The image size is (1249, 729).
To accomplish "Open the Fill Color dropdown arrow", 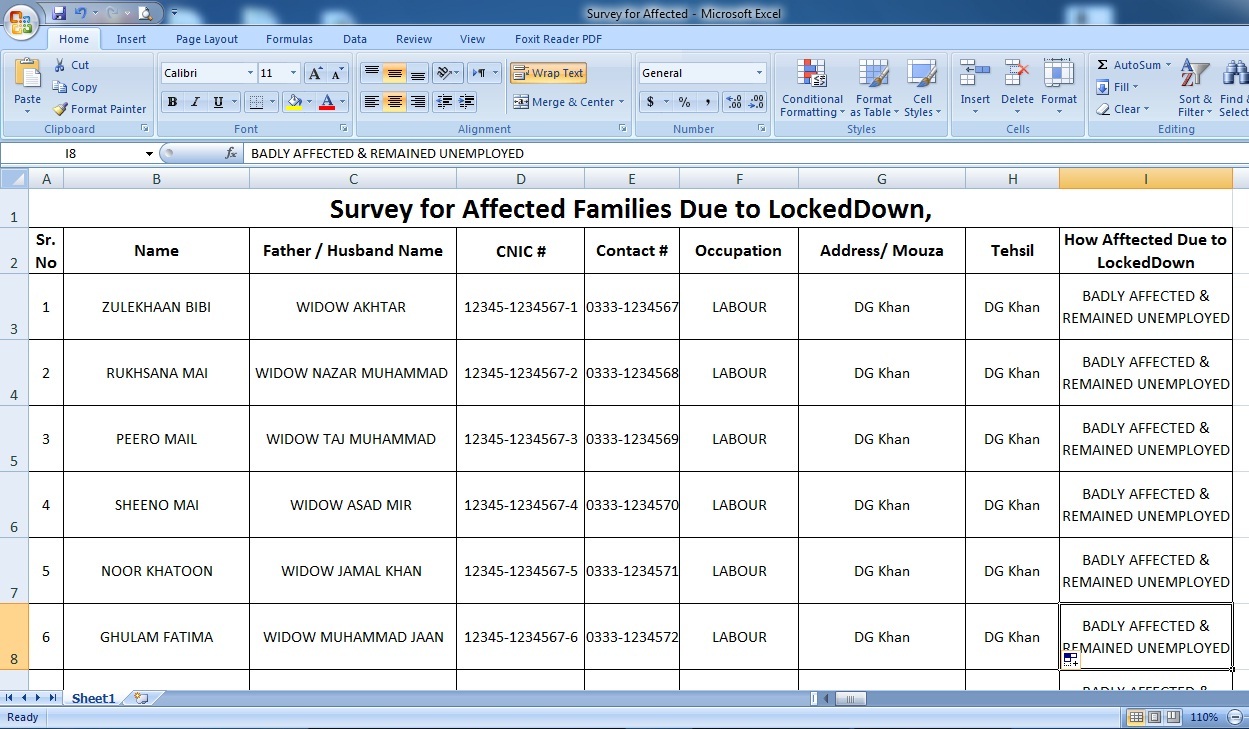I will 310,102.
